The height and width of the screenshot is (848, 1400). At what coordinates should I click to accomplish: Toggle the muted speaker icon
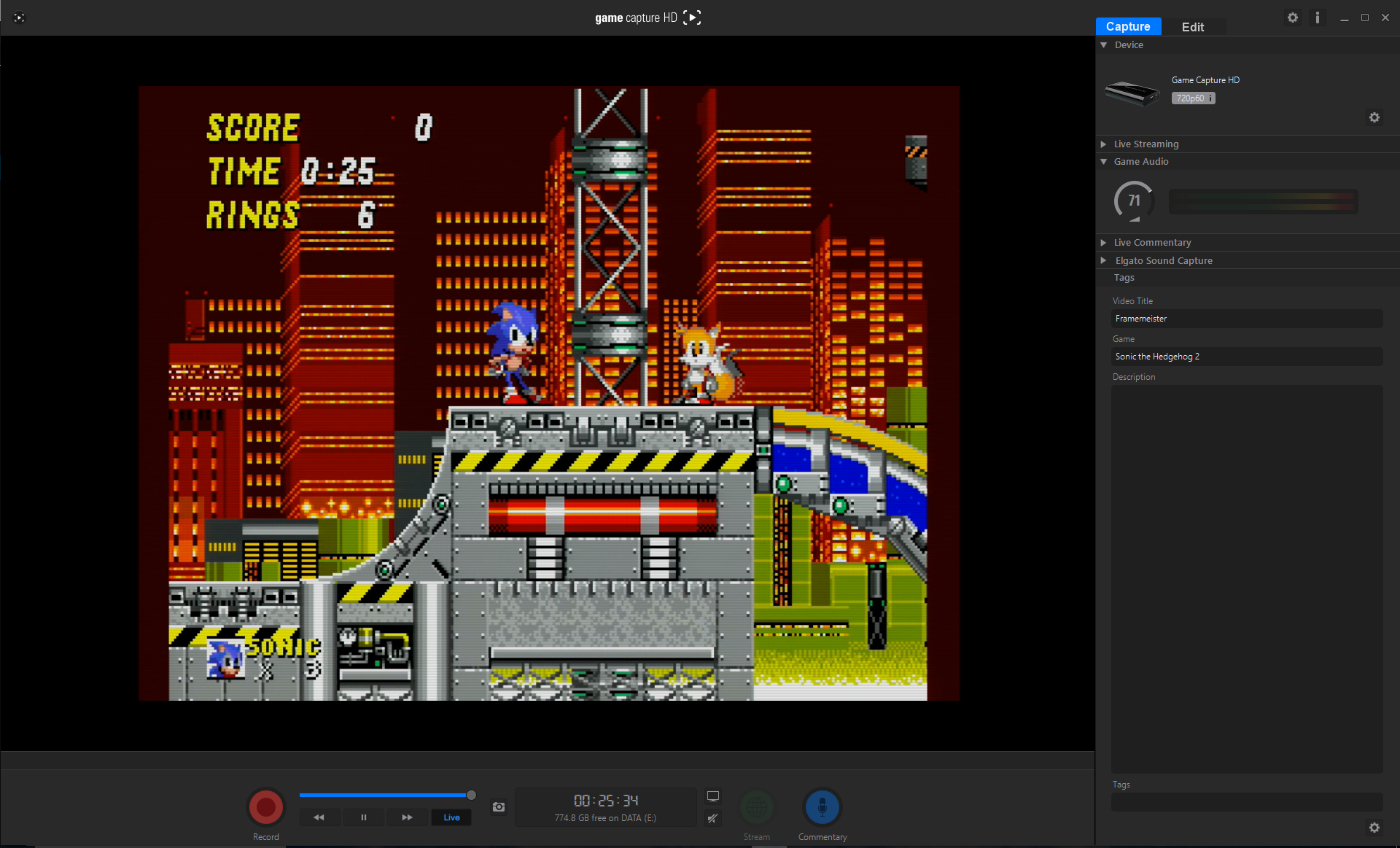712,818
